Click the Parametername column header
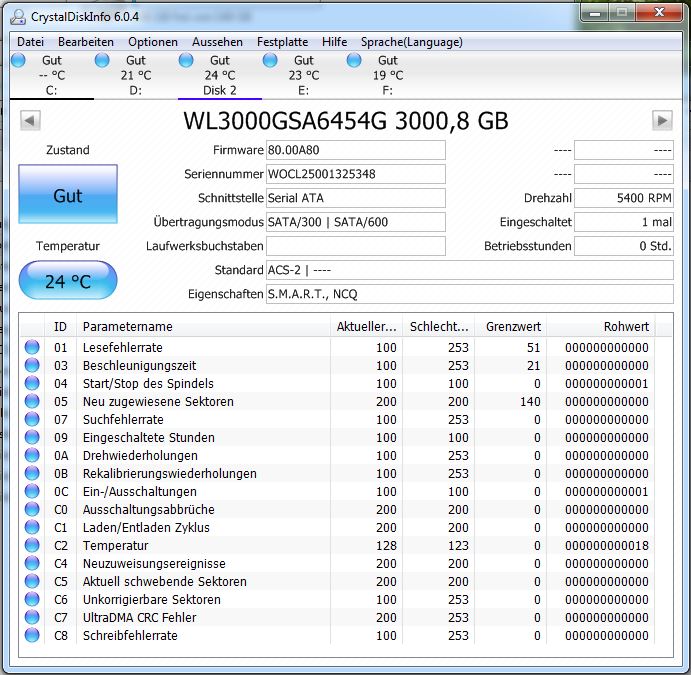This screenshot has height=675, width=691. coord(203,326)
